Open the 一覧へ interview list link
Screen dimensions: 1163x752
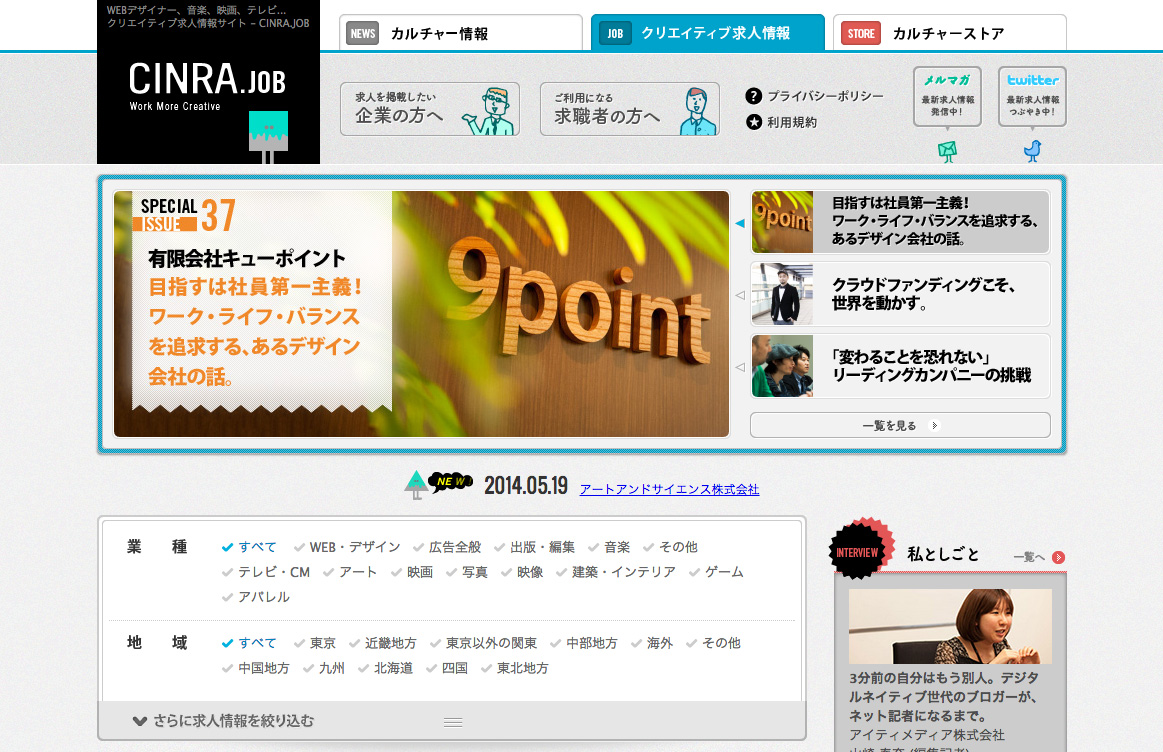(1029, 557)
